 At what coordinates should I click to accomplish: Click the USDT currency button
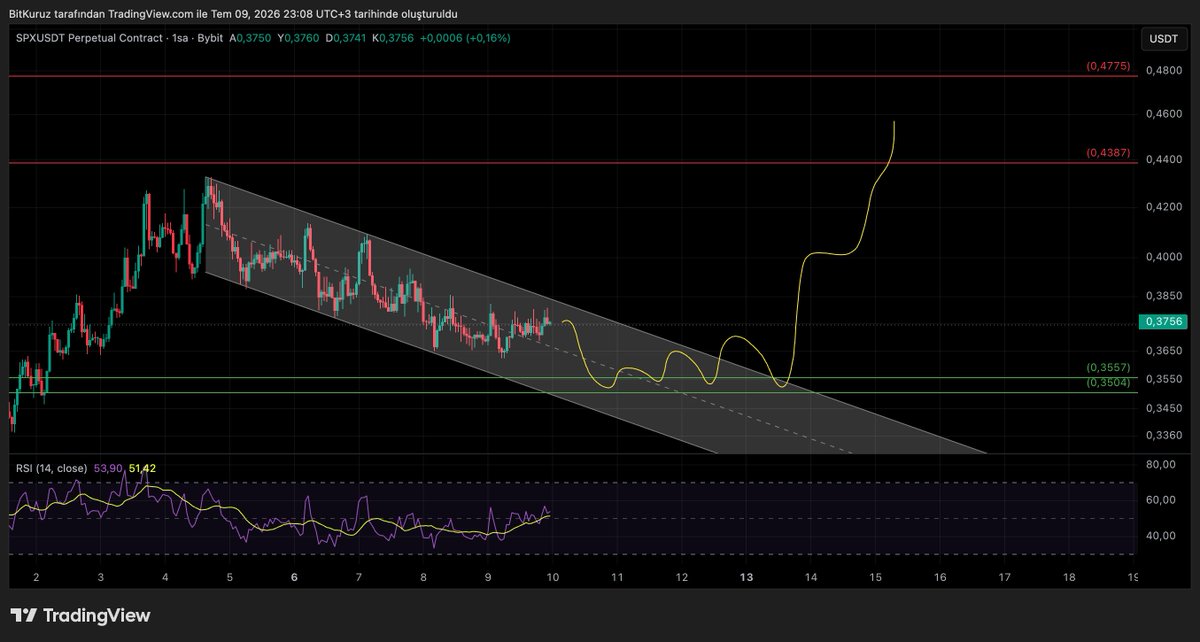pyautogui.click(x=1164, y=38)
